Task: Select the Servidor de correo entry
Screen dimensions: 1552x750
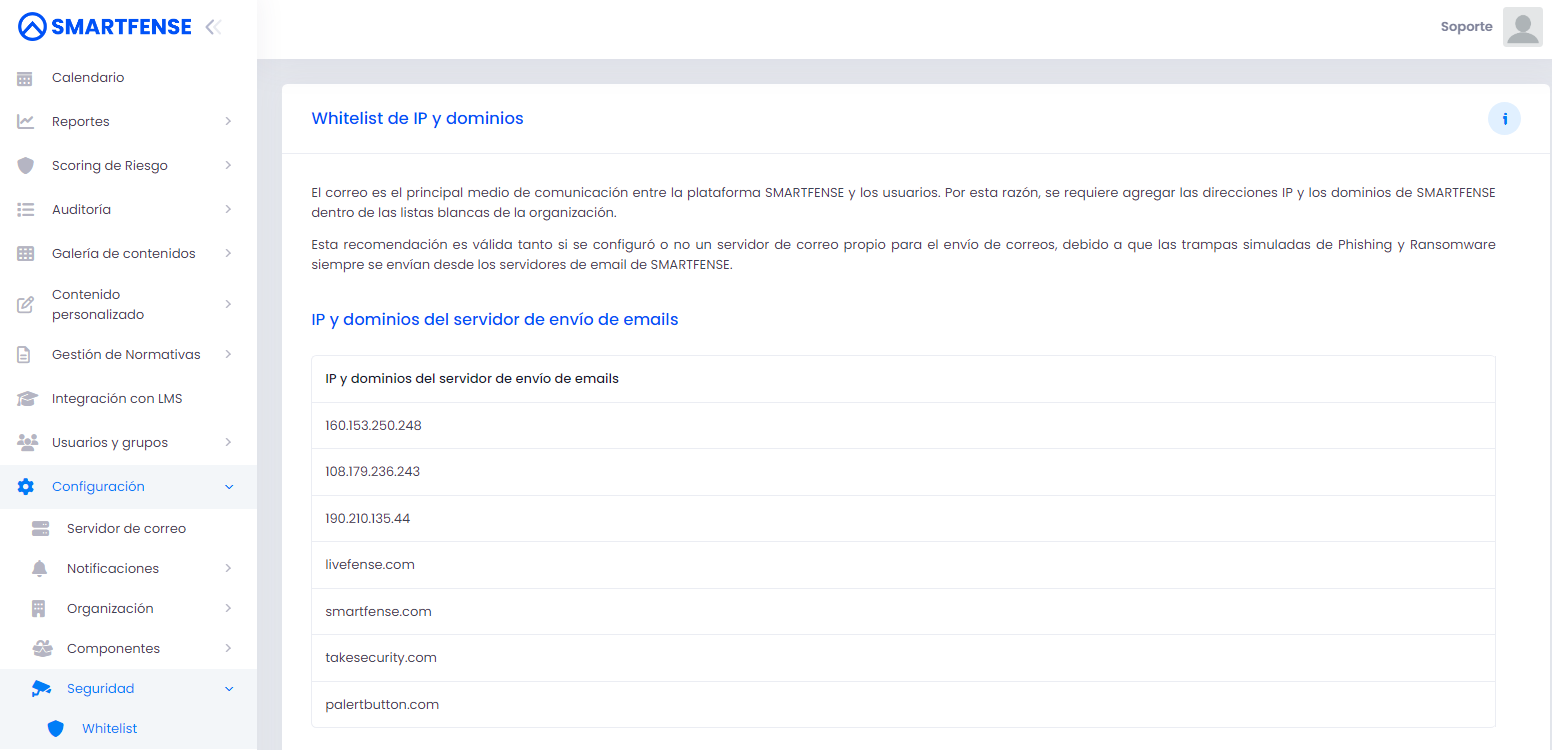Action: pos(128,529)
